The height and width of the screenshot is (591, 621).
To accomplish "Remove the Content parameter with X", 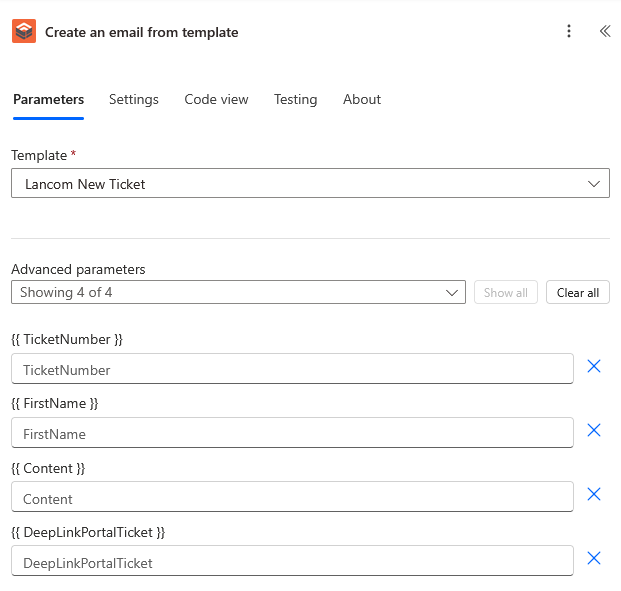I will pyautogui.click(x=594, y=495).
